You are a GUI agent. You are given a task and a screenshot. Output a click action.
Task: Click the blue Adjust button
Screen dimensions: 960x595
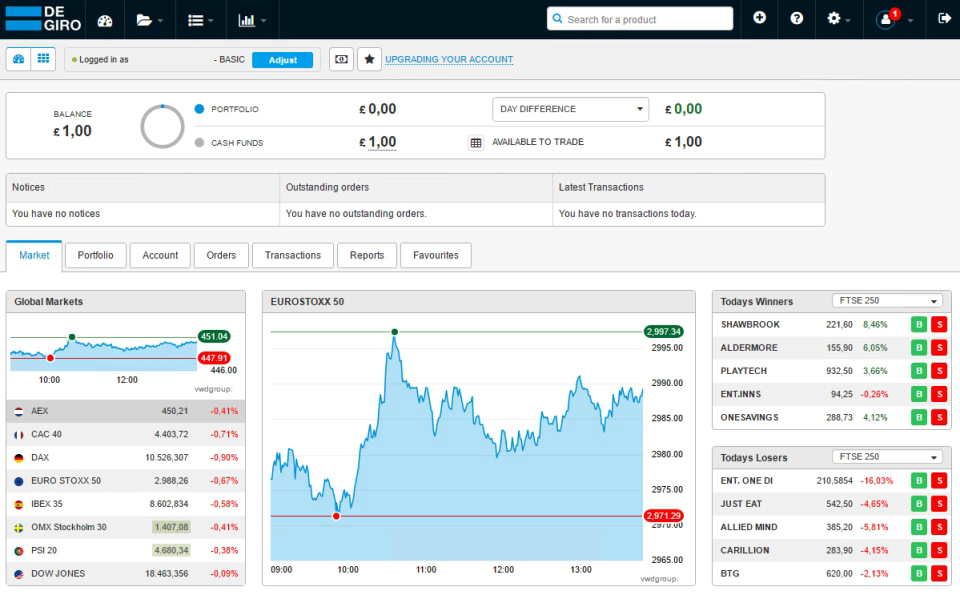pos(282,60)
